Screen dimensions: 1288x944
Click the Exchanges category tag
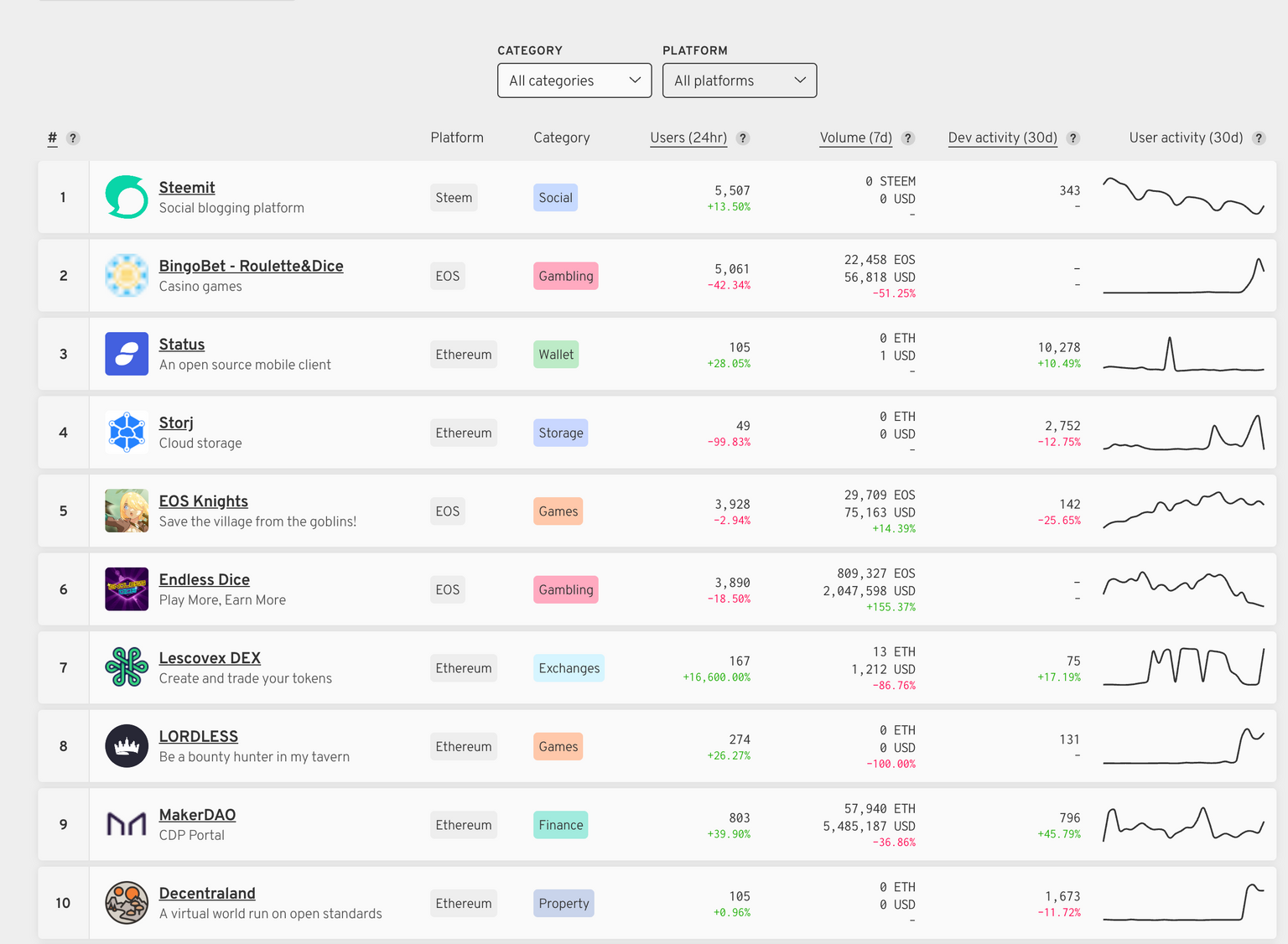click(569, 668)
